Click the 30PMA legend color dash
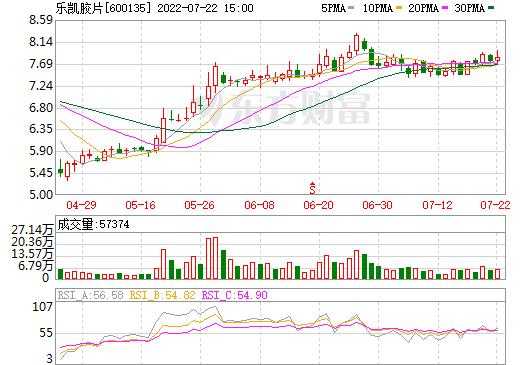The width and height of the screenshot is (520, 365). pyautogui.click(x=491, y=7)
